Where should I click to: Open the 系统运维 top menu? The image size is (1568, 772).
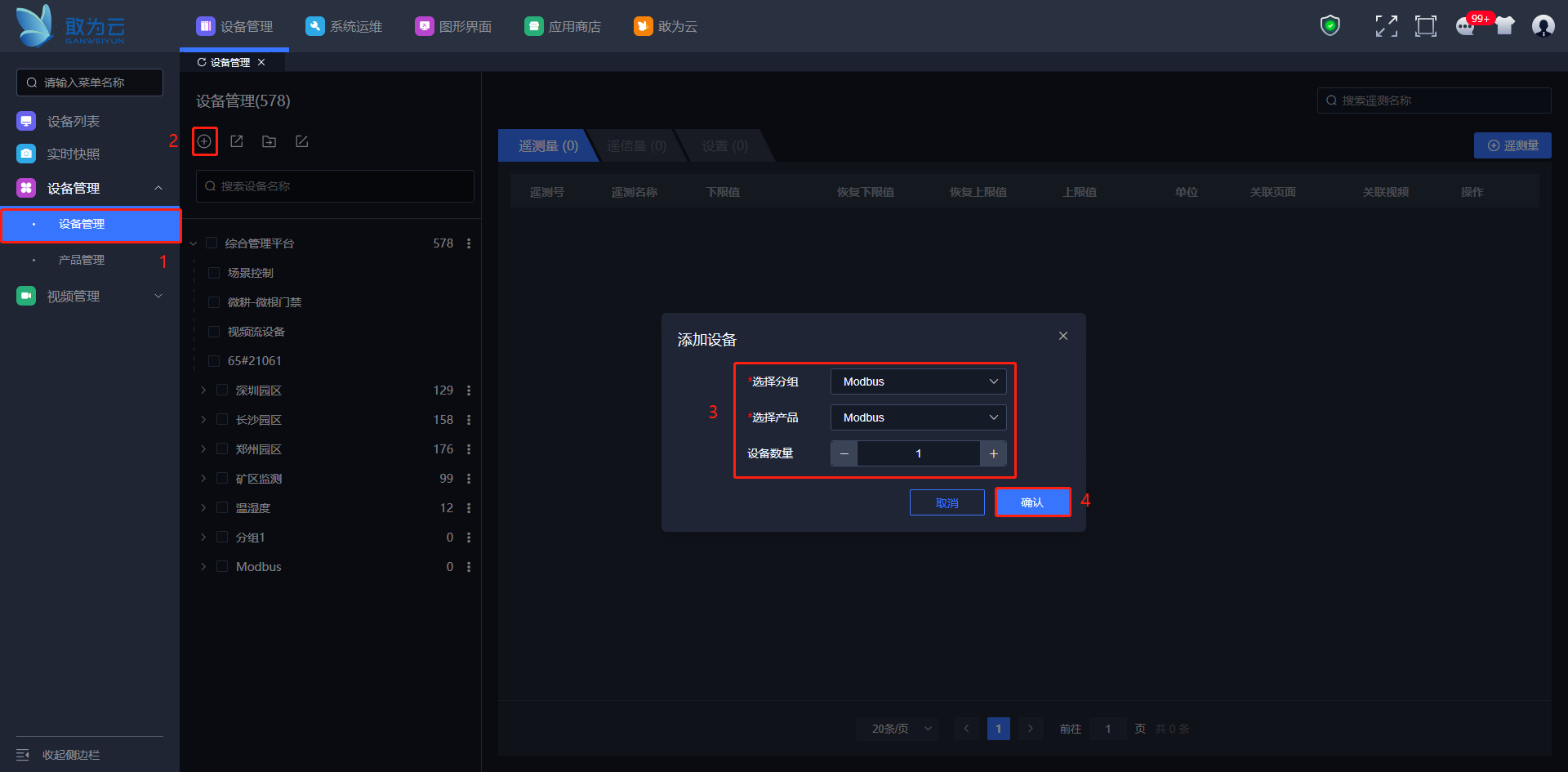345,26
